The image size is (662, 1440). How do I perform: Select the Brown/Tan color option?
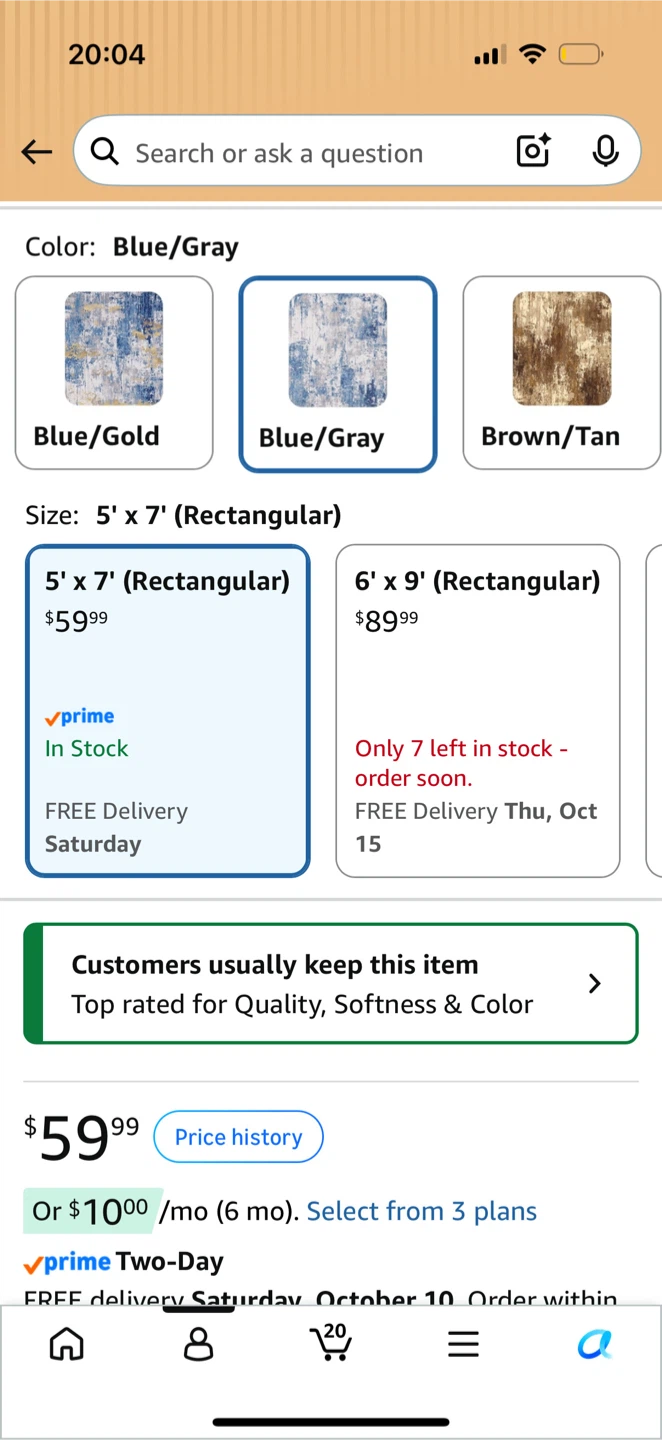[561, 373]
